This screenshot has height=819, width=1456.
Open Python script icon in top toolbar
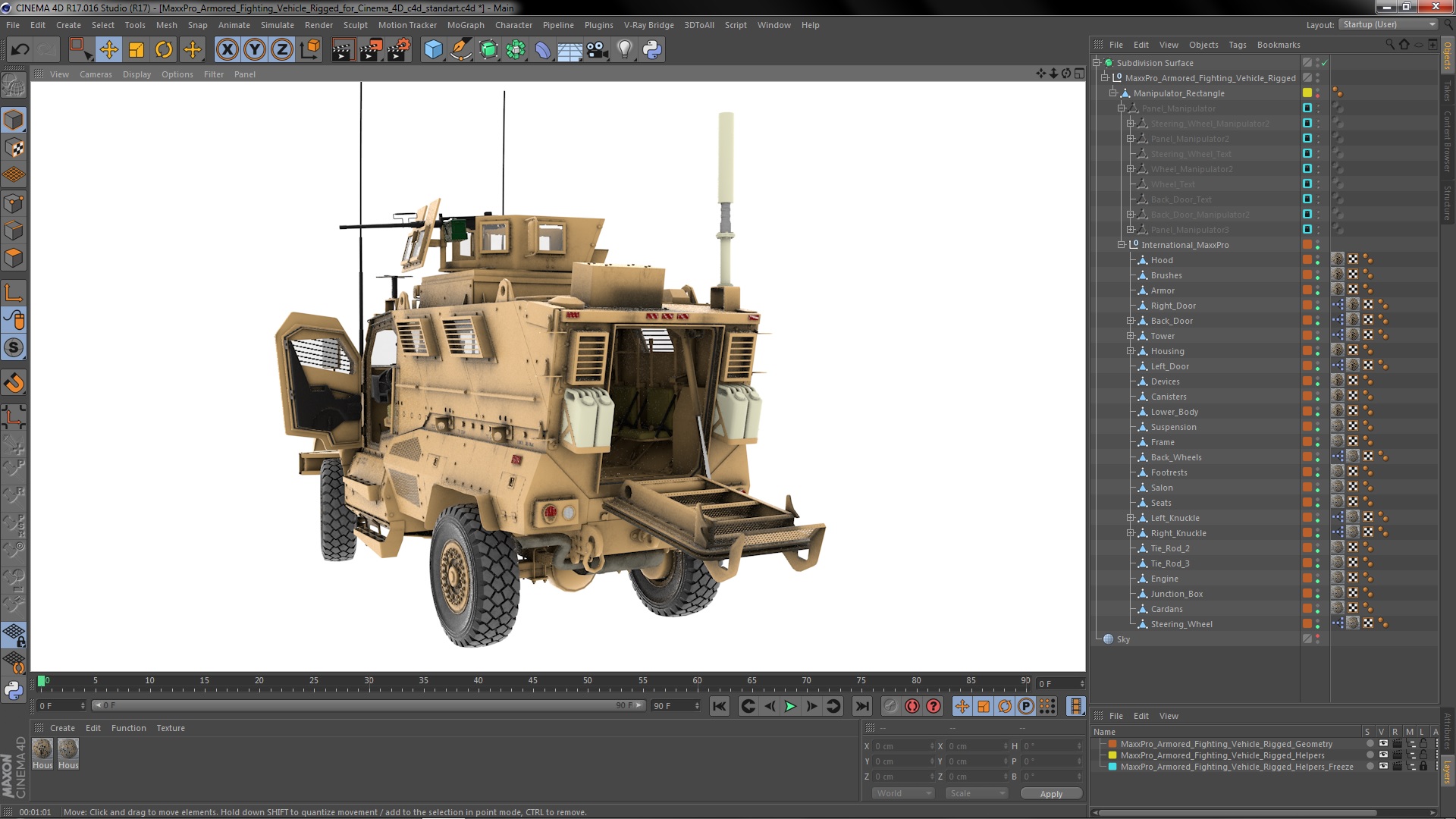click(x=652, y=50)
